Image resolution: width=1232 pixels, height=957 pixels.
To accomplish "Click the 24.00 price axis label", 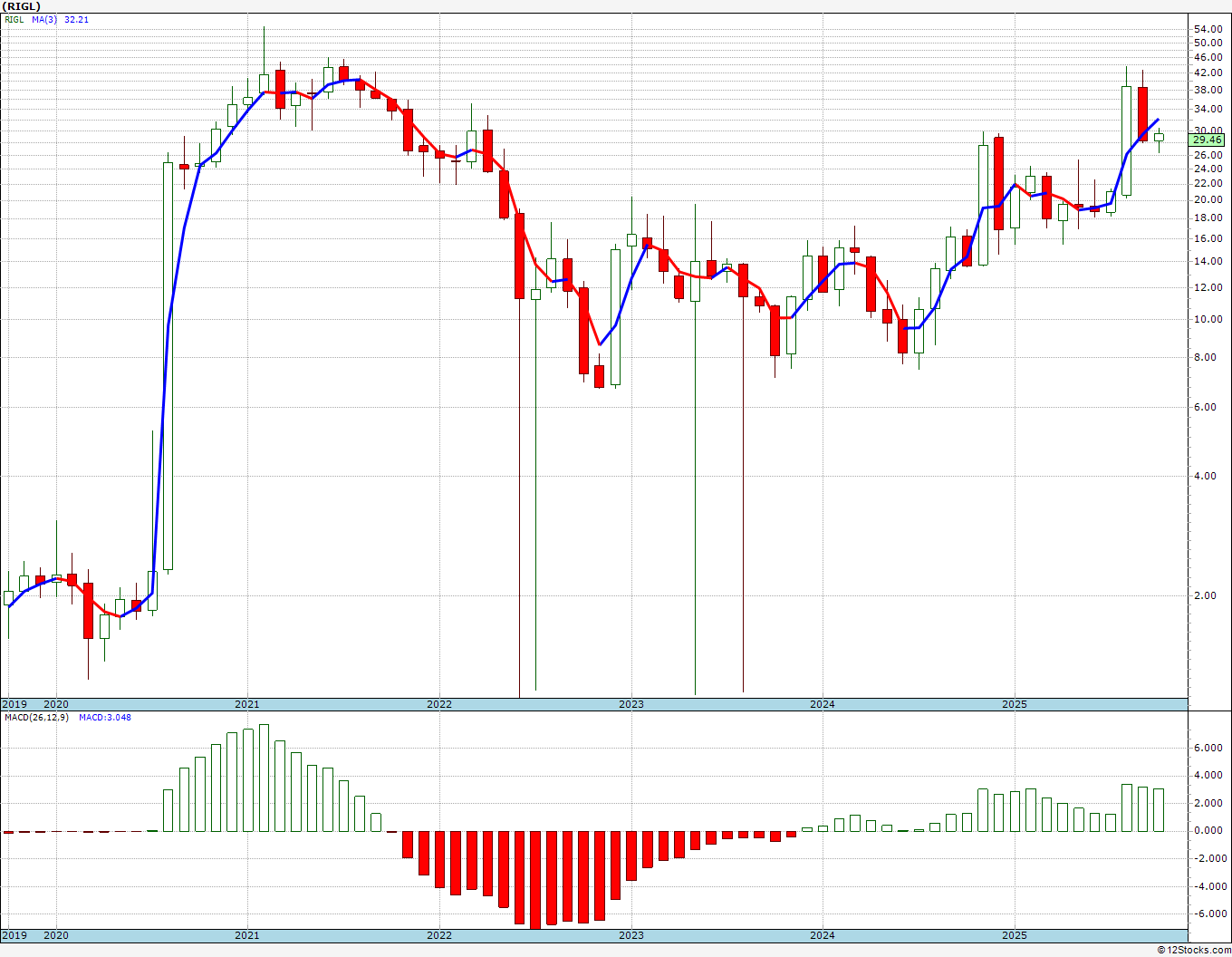I will 1208,169.
